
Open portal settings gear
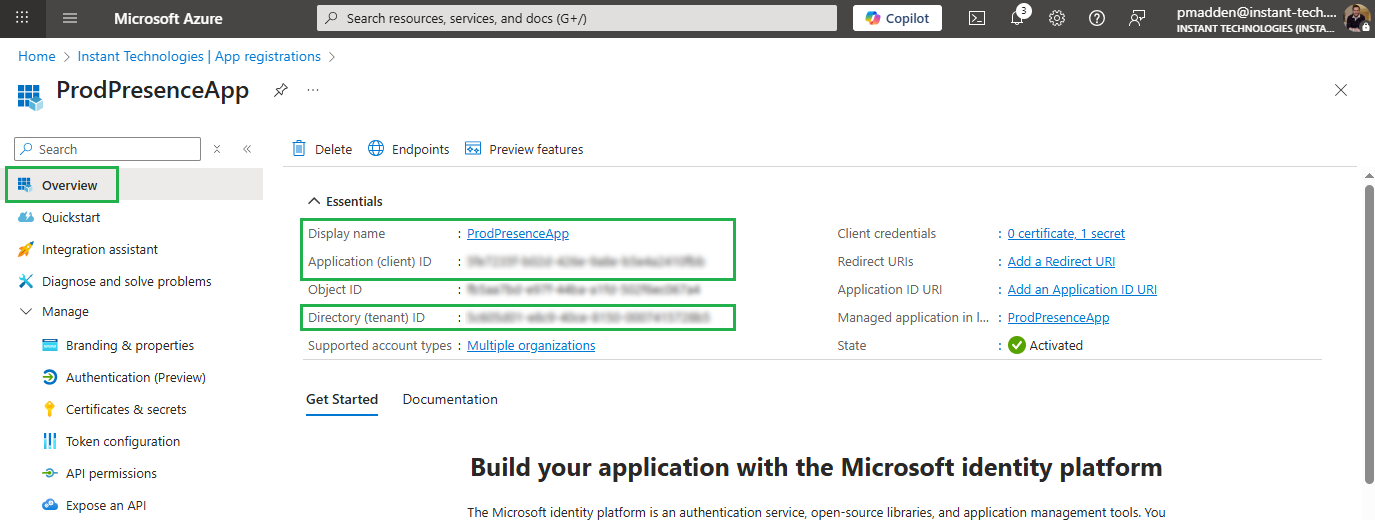click(x=1057, y=18)
